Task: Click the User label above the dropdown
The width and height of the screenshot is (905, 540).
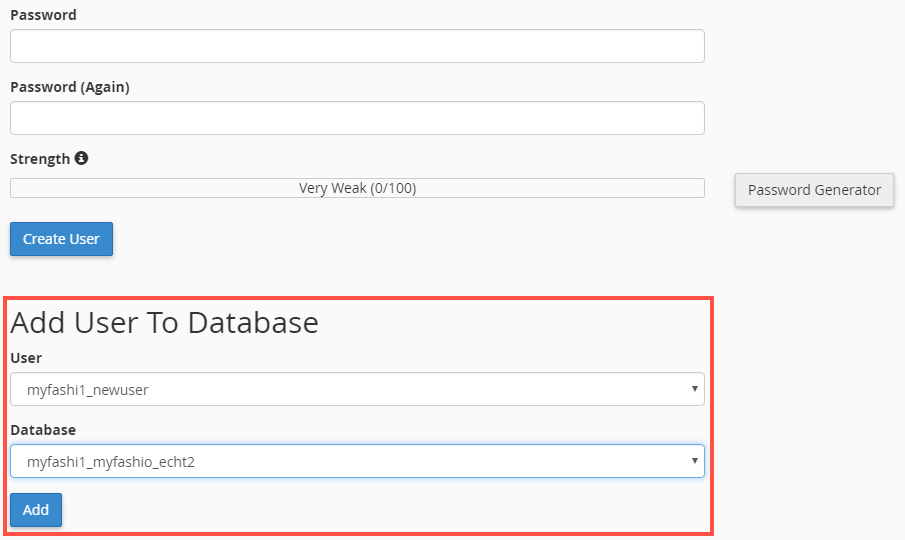Action: coord(26,358)
